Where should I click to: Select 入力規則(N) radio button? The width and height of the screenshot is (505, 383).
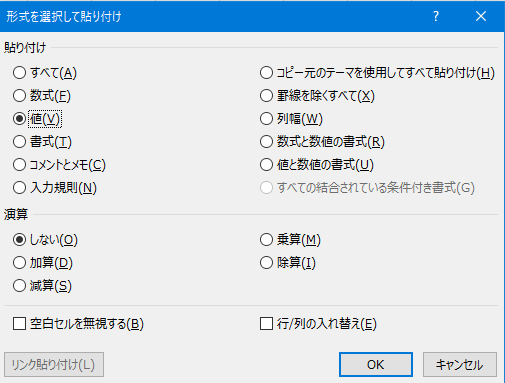pyautogui.click(x=55, y=188)
